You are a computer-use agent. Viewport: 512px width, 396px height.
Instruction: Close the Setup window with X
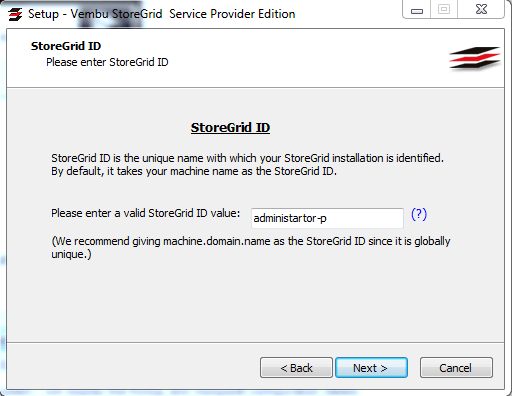481,9
